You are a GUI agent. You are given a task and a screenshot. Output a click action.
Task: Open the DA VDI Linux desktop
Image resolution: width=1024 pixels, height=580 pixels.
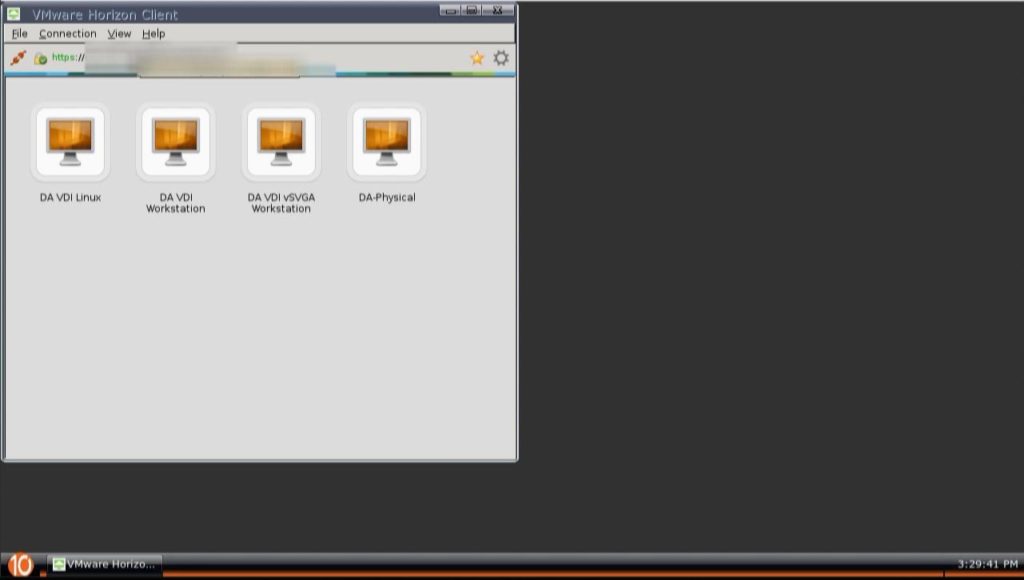70,142
